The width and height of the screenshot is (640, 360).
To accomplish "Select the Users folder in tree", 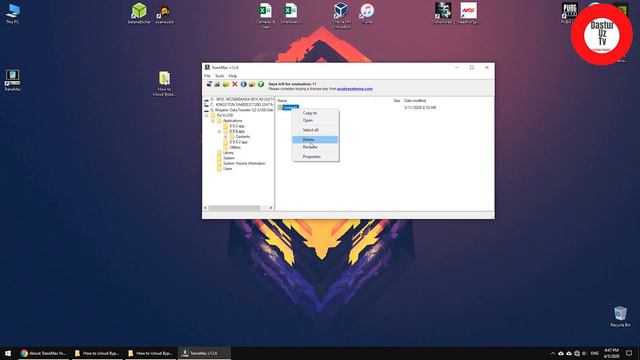I will click(x=227, y=169).
